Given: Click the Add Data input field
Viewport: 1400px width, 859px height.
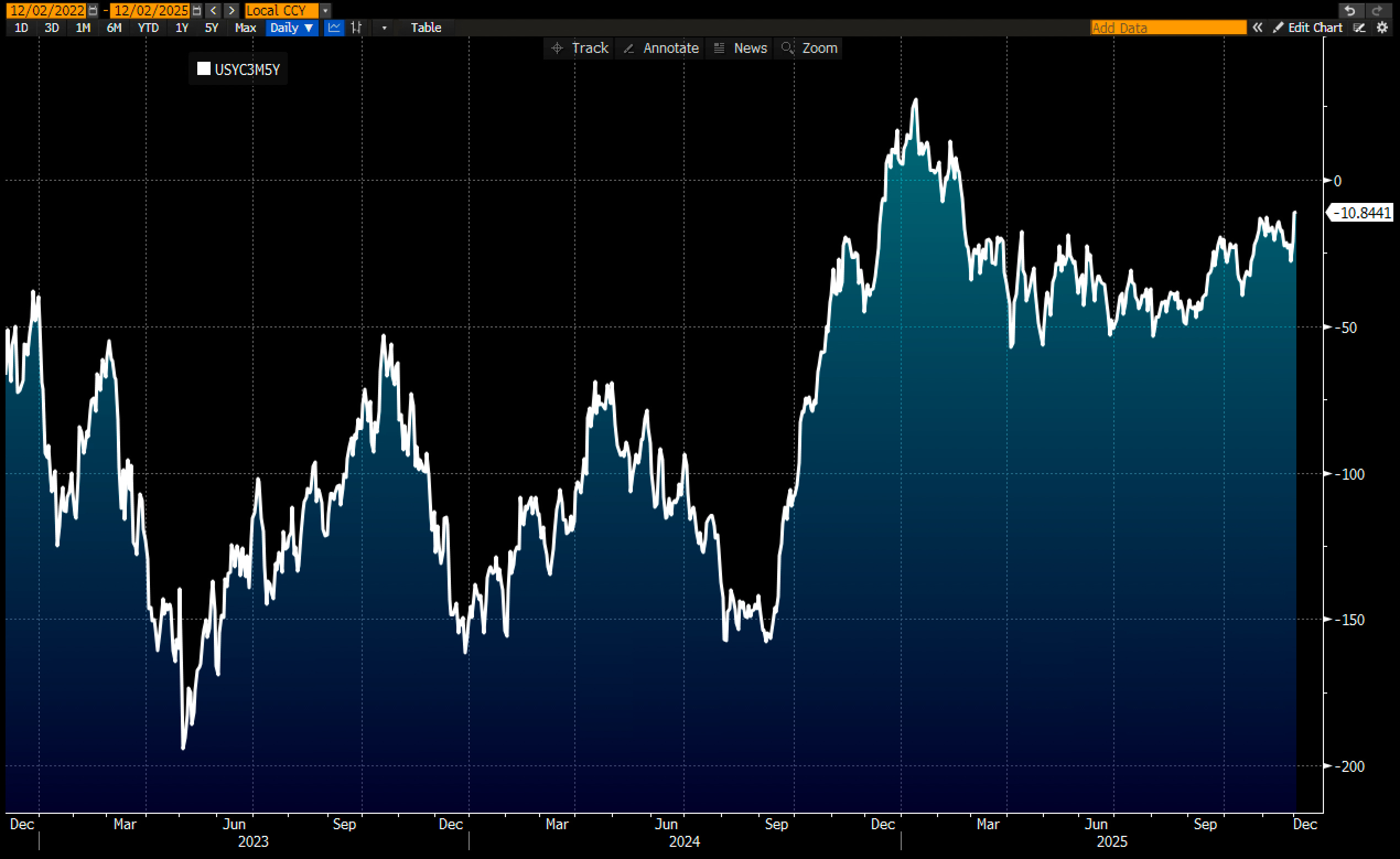Looking at the screenshot, I should [x=1167, y=27].
